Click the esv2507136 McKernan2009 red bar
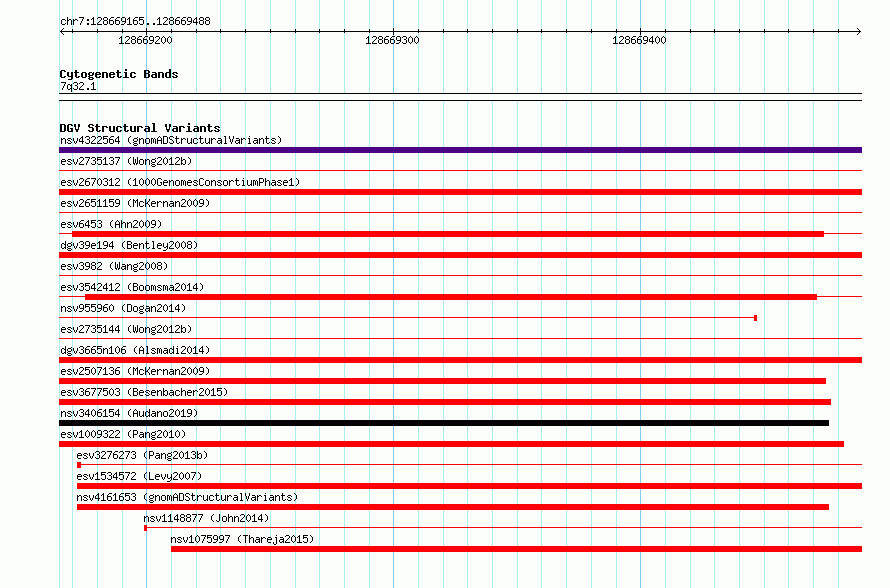 (442, 381)
